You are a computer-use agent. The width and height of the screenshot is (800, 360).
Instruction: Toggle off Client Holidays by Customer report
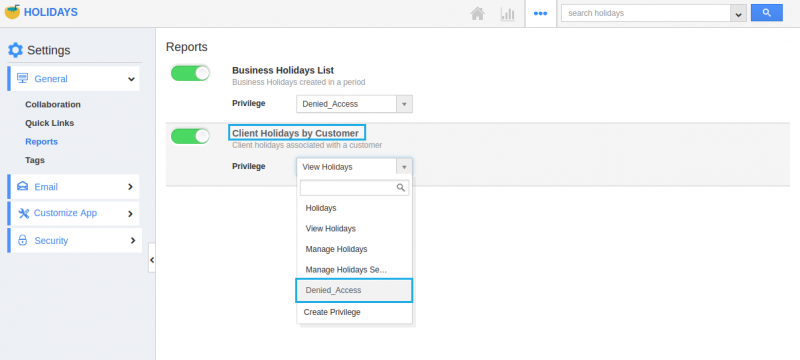point(190,137)
